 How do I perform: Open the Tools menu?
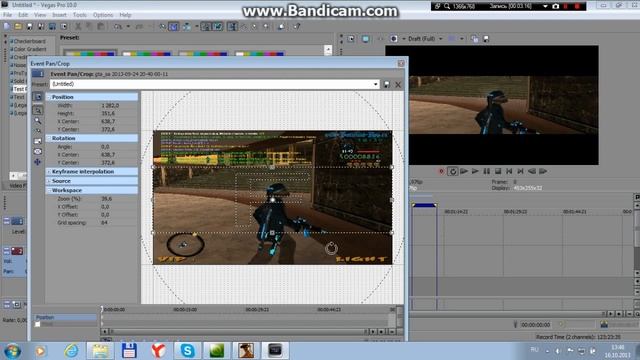point(80,15)
